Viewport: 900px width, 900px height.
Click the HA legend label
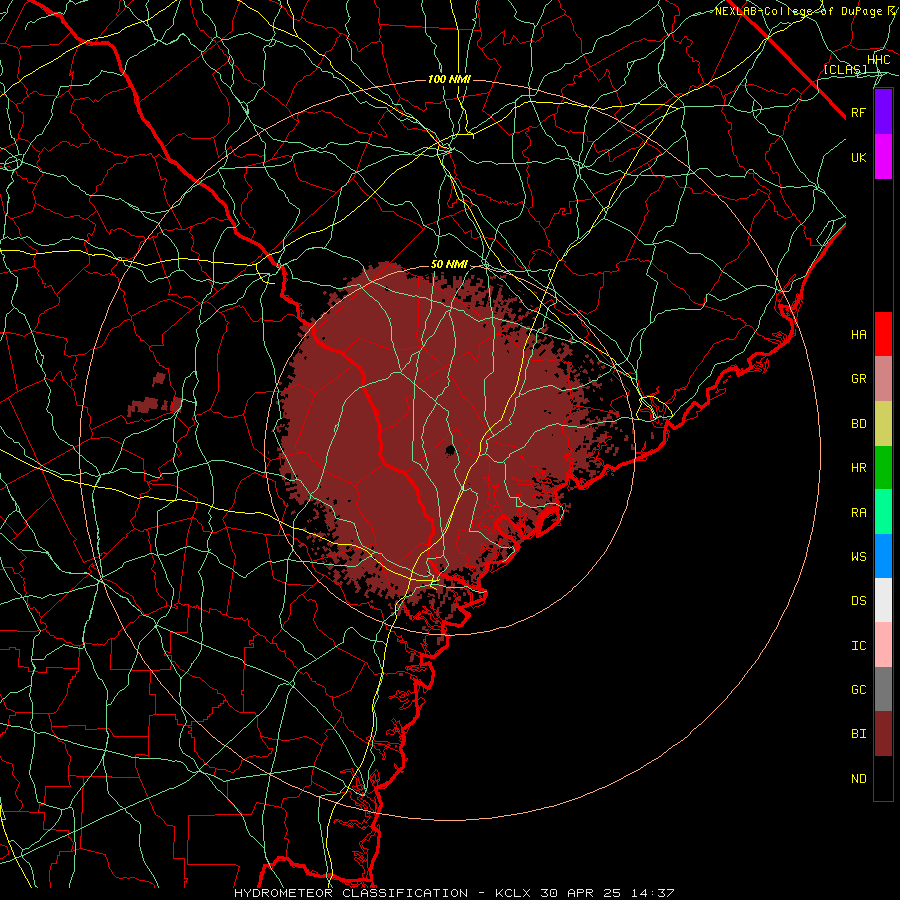click(859, 334)
